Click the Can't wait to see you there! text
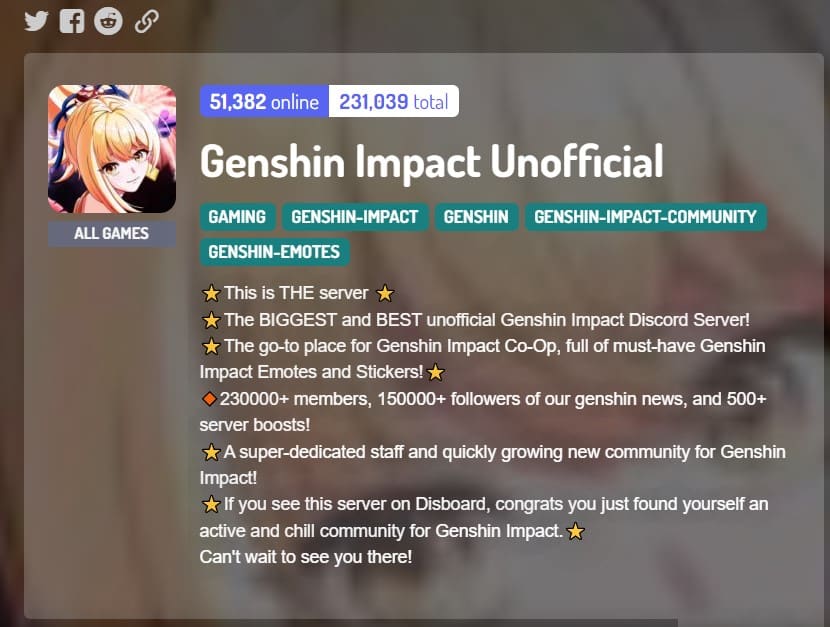Screen dimensions: 830x627 [305, 557]
